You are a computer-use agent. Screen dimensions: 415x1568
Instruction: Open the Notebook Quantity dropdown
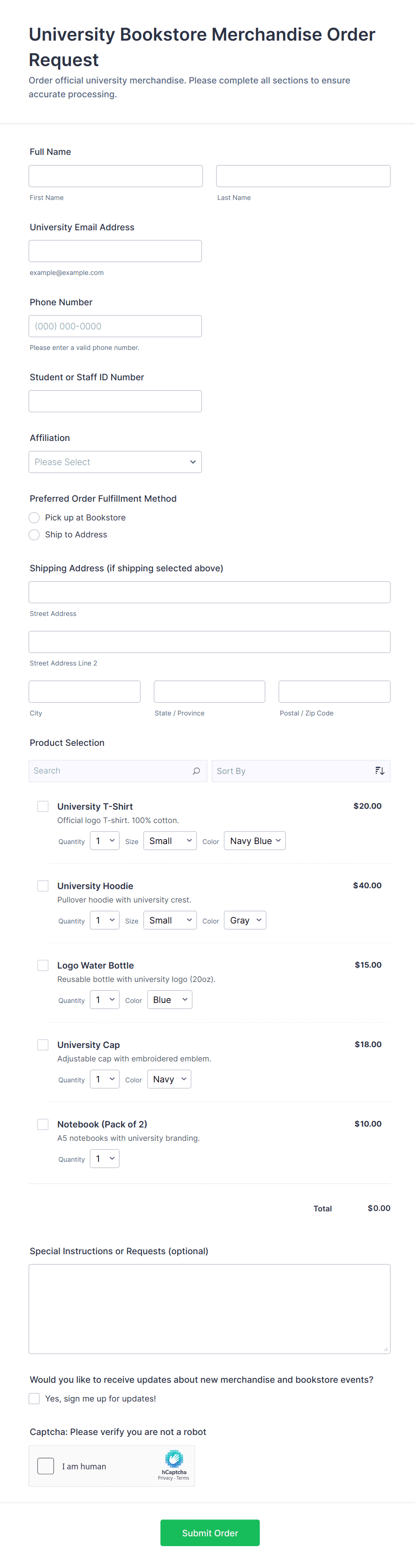pos(105,1158)
